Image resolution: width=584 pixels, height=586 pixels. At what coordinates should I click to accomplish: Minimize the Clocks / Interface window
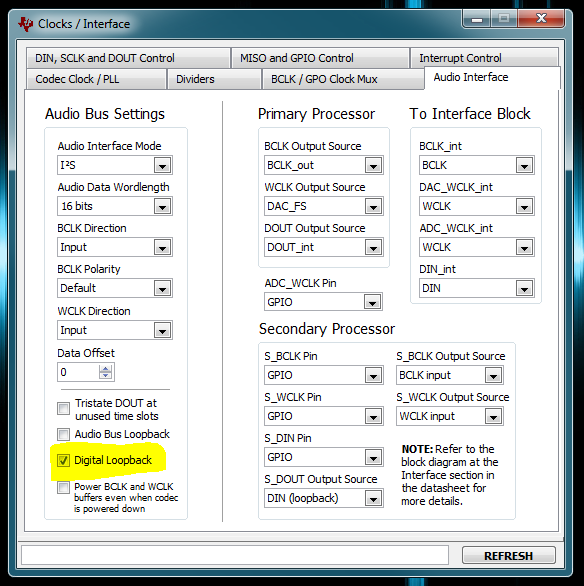click(x=476, y=19)
